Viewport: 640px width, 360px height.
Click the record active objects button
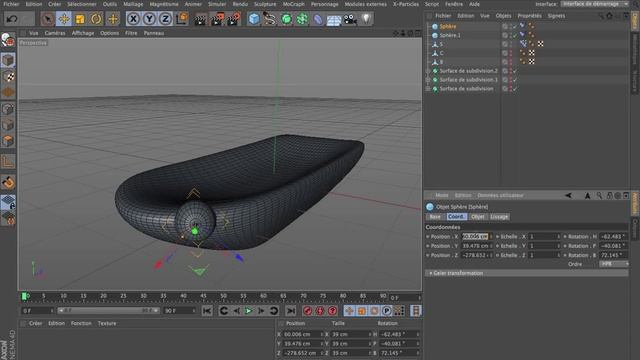coord(307,311)
